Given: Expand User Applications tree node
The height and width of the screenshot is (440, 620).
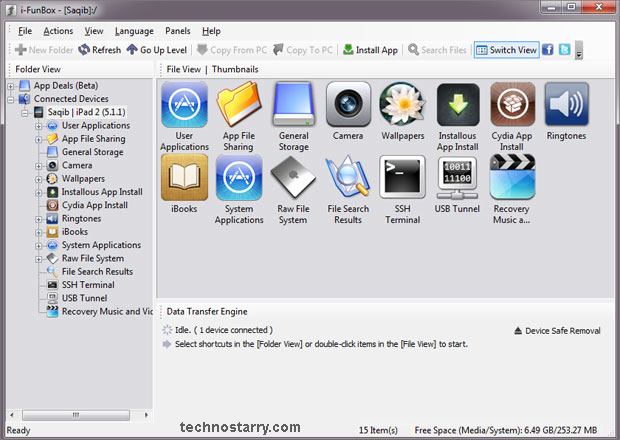Looking at the screenshot, I should tap(39, 127).
